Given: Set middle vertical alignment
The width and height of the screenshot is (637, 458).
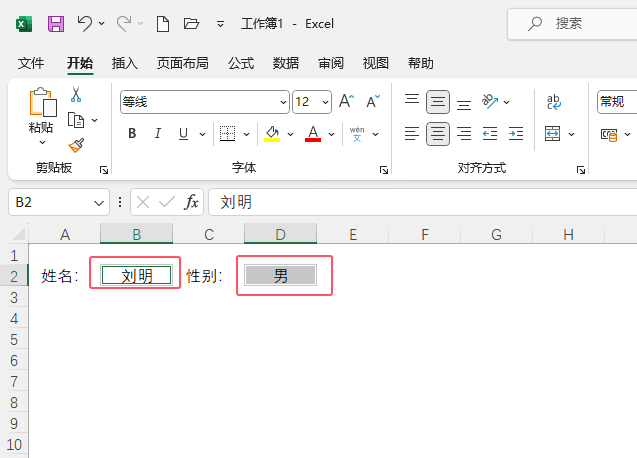Looking at the screenshot, I should (438, 102).
